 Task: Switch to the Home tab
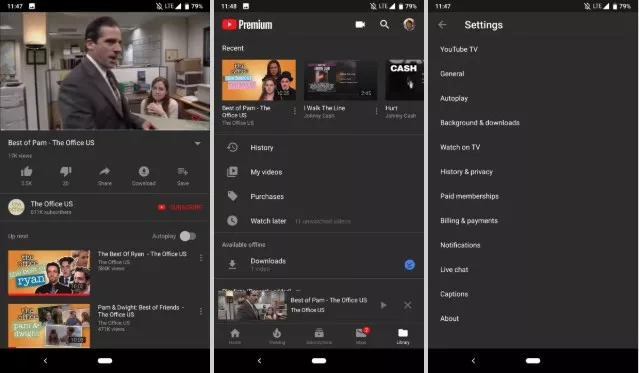(x=235, y=337)
